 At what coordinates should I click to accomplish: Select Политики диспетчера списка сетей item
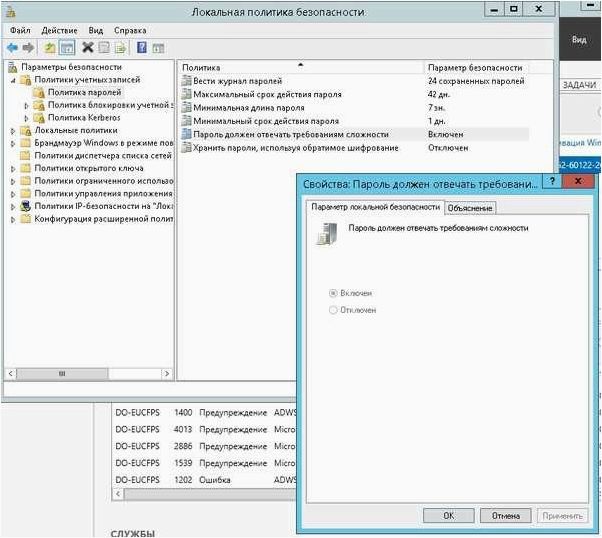103,156
